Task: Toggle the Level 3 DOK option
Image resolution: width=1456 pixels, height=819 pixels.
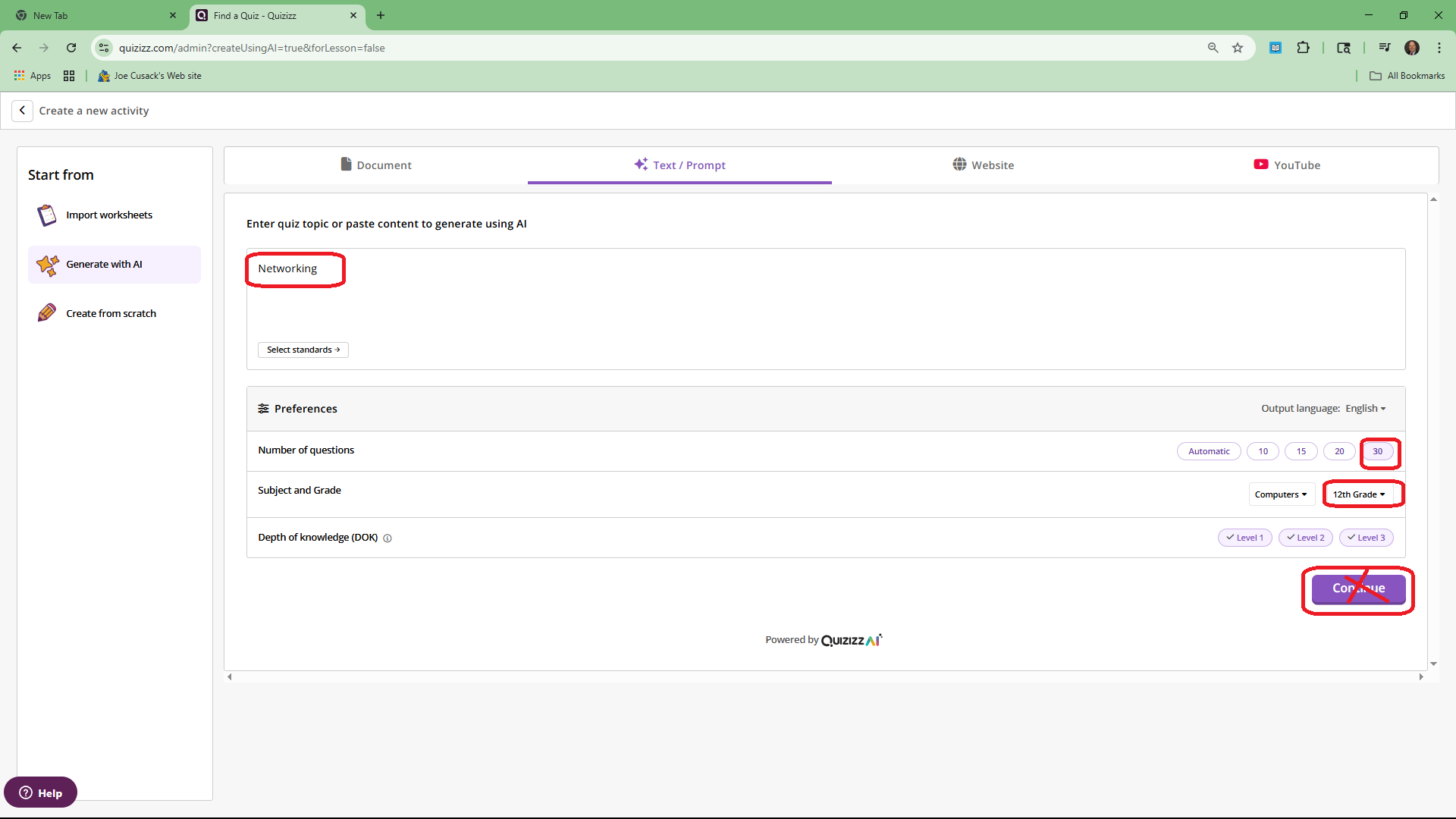Action: coord(1366,538)
